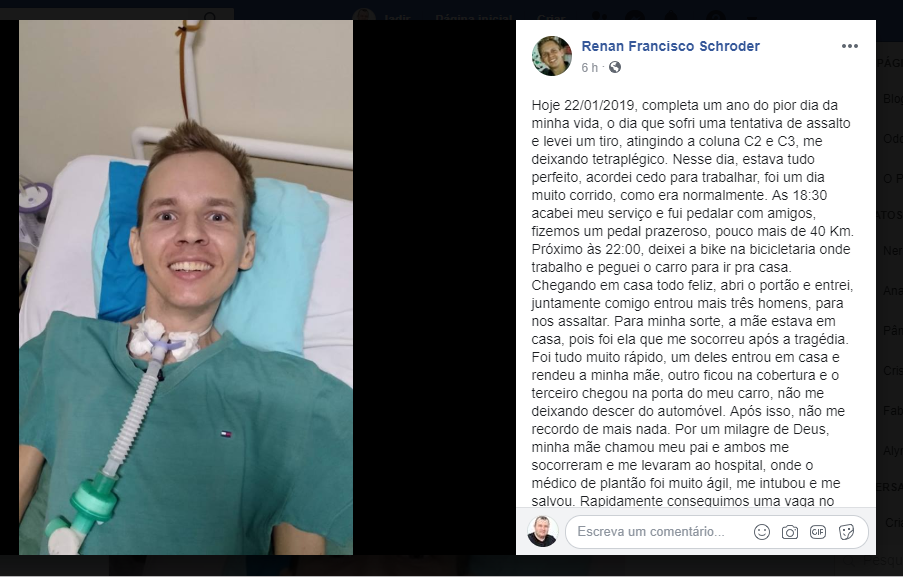Click the dimmed 'Criar' menu item
The image size is (903, 577).
(x=552, y=16)
